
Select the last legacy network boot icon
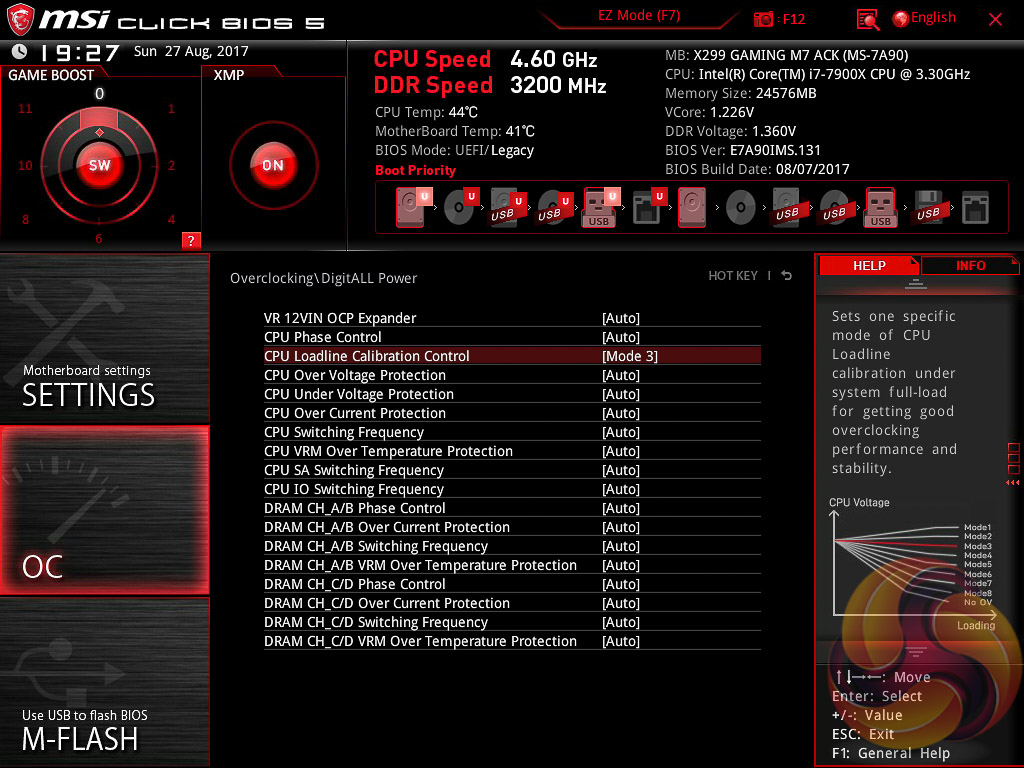coord(975,208)
